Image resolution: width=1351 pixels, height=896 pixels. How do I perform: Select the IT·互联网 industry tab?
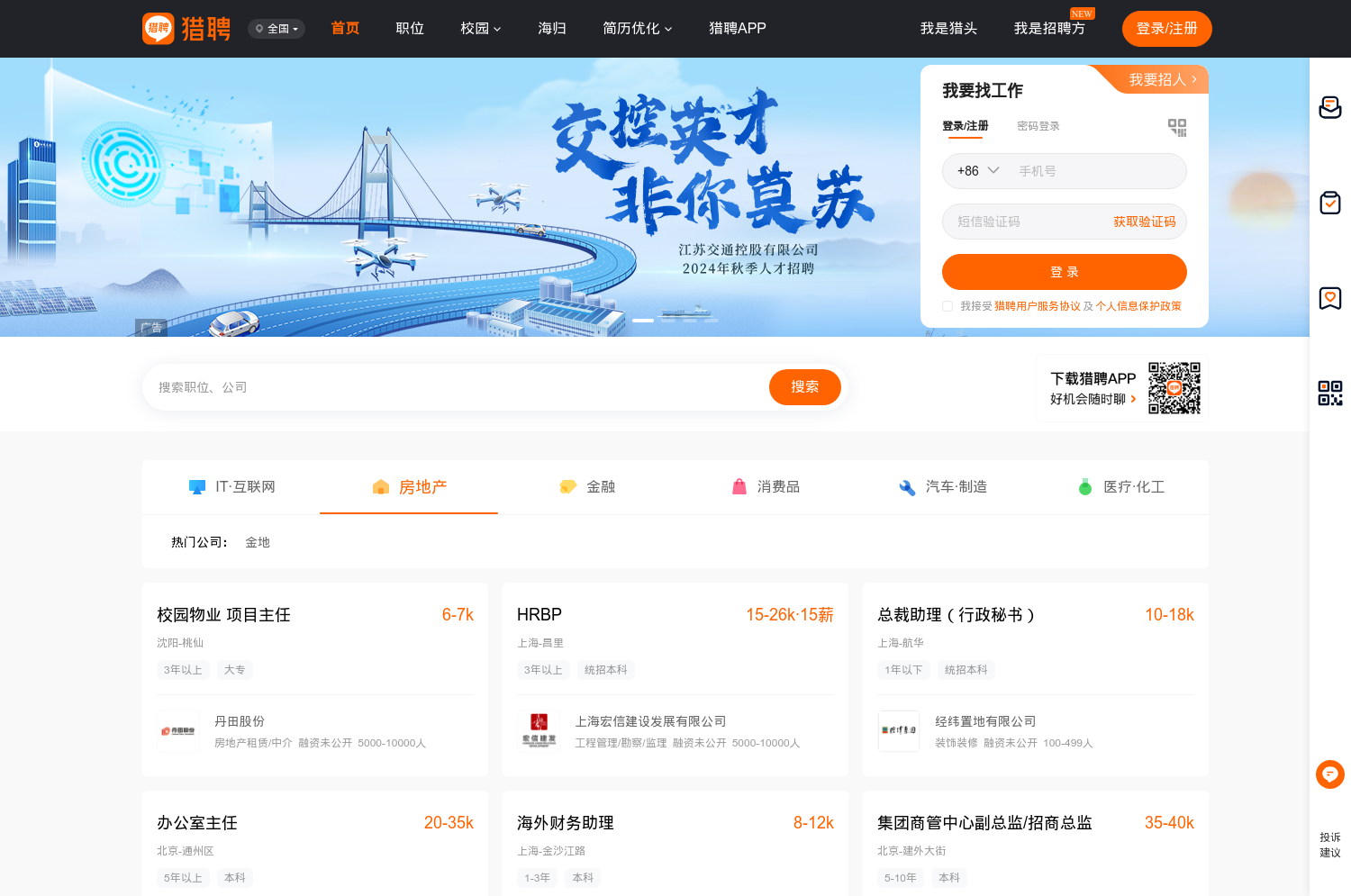click(231, 487)
